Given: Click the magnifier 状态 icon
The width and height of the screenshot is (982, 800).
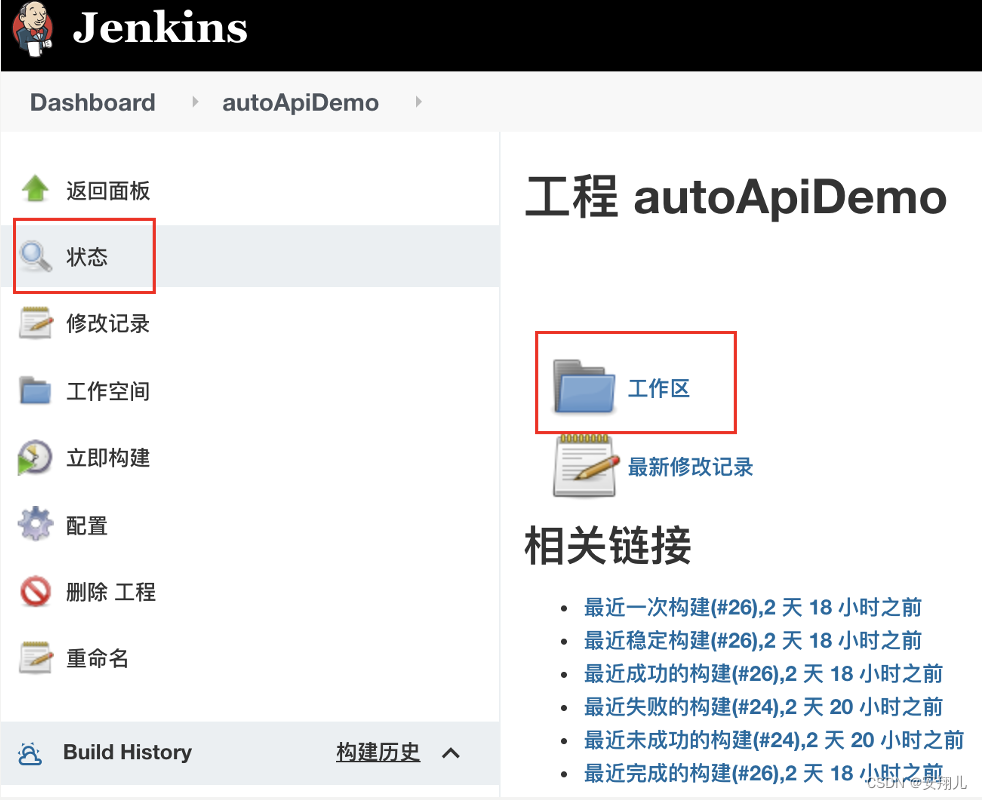Looking at the screenshot, I should coord(35,256).
